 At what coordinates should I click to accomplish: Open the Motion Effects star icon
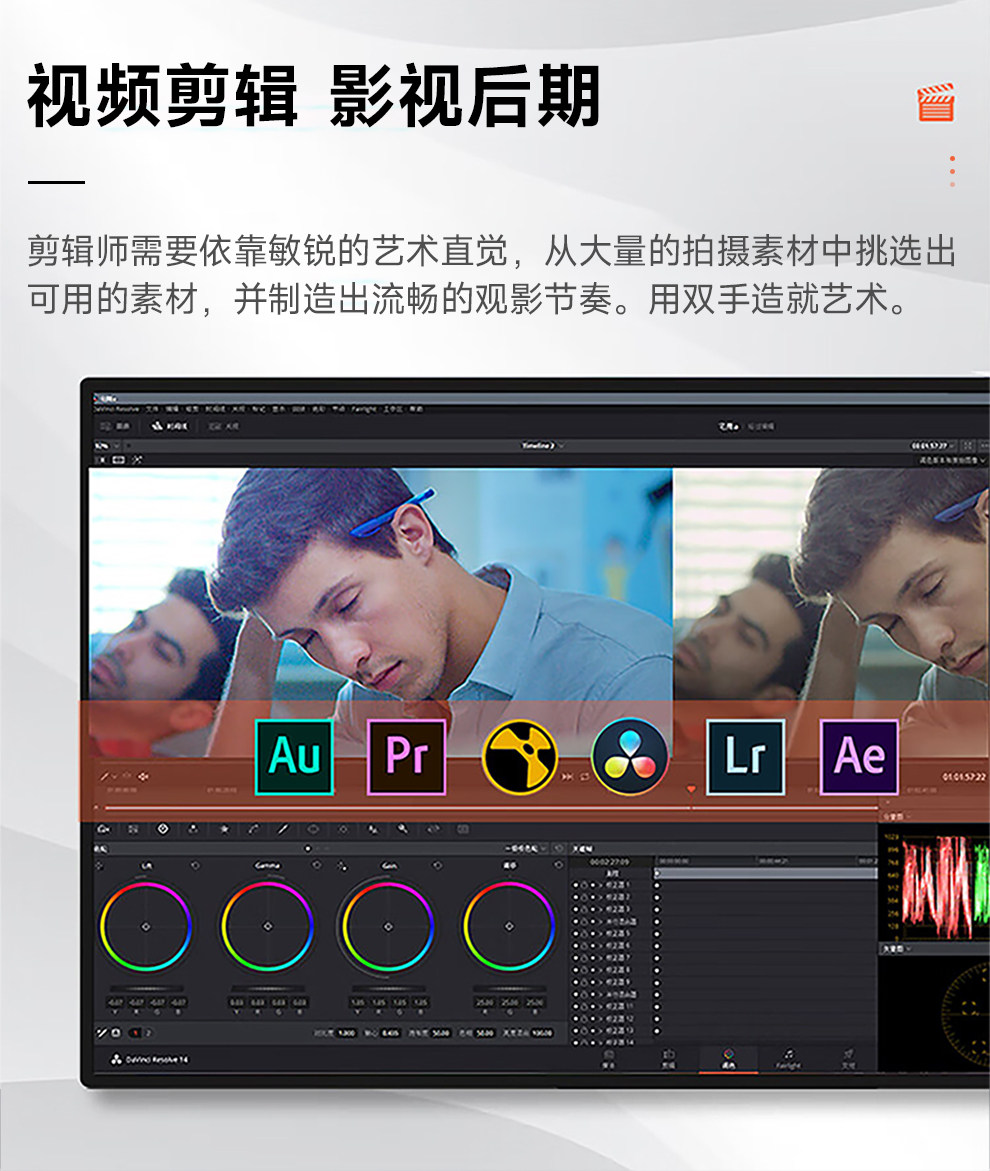click(x=223, y=829)
